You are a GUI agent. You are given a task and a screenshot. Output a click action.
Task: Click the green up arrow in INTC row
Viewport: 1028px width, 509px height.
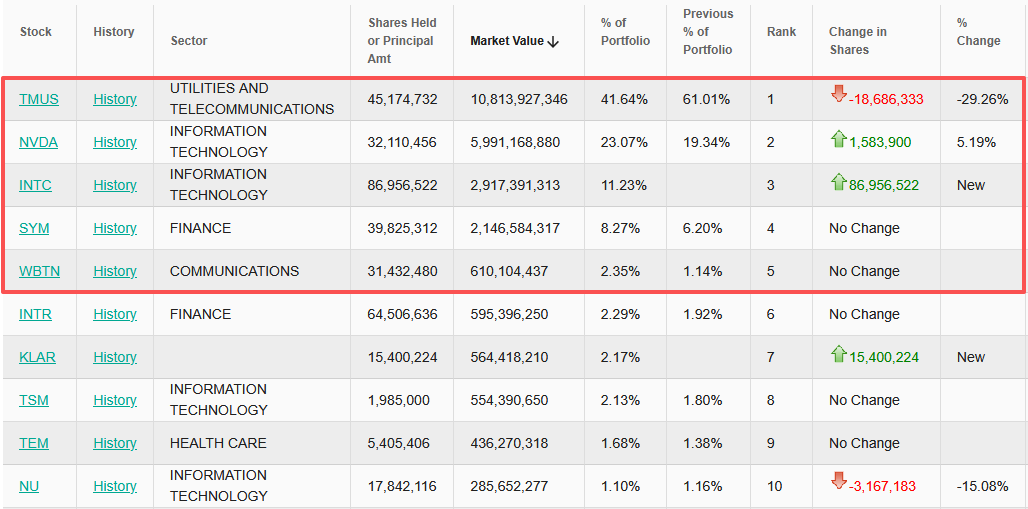point(838,183)
